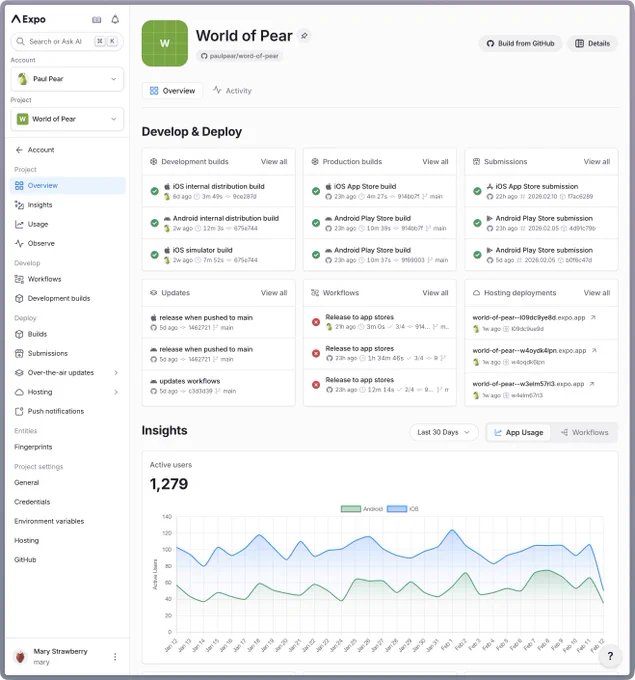Screen dimensions: 635x680
Task: Open the iOS App Store build row
Action: point(380,191)
